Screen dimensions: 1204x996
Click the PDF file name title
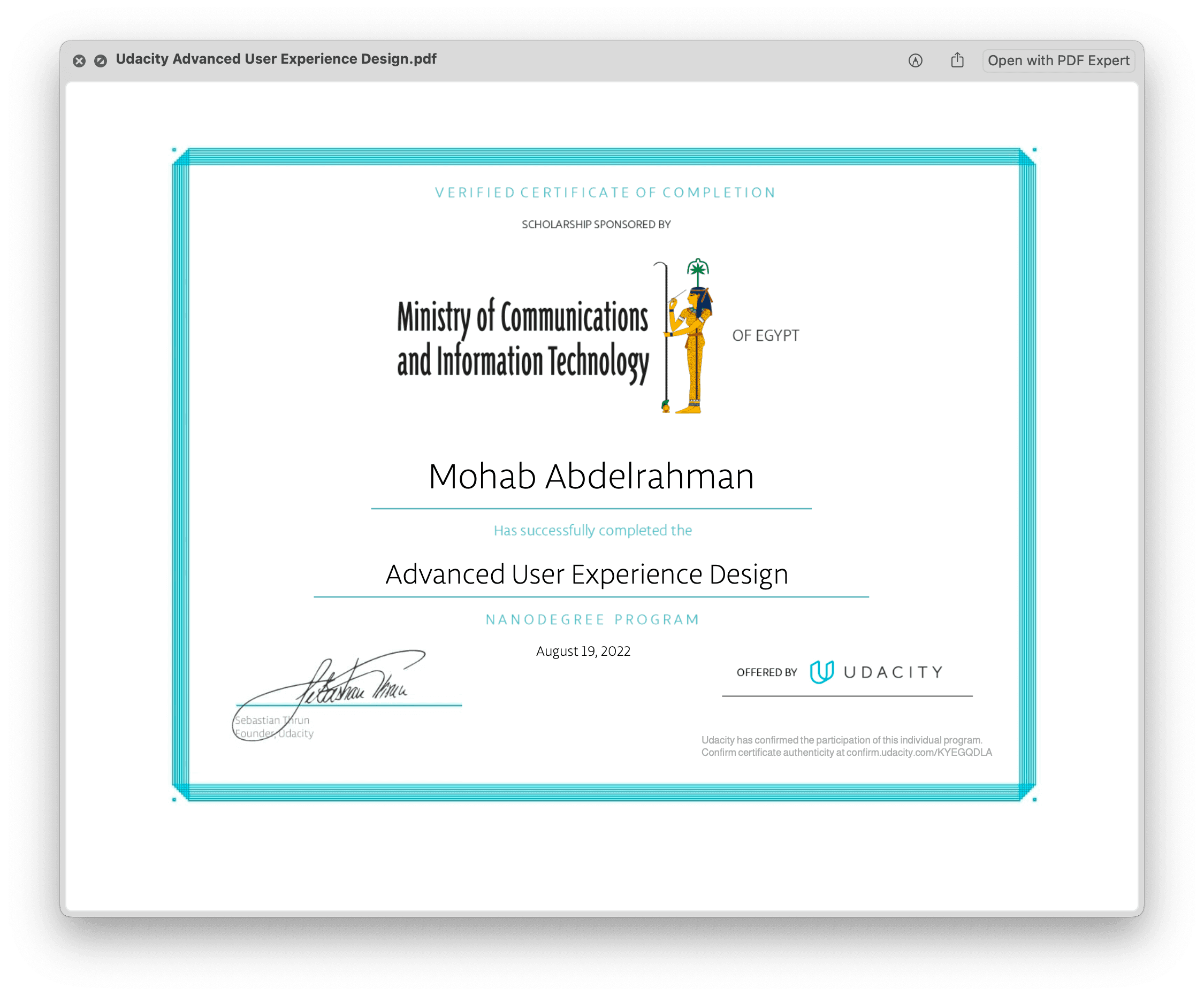[x=276, y=59]
